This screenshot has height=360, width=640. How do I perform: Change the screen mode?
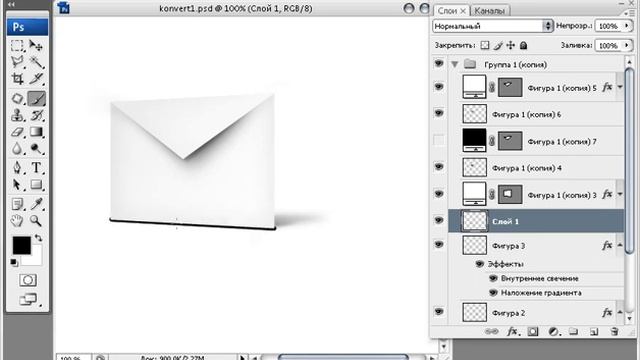(x=28, y=300)
